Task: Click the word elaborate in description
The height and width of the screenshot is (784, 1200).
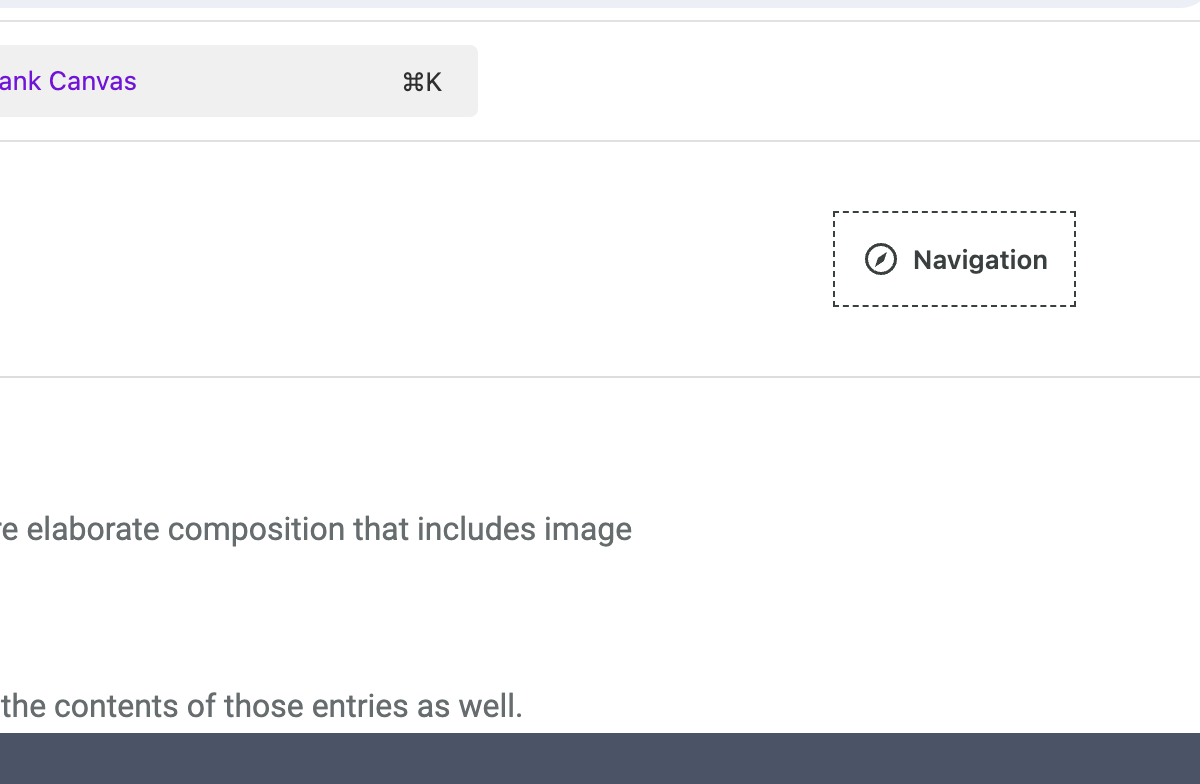Action: [x=93, y=529]
